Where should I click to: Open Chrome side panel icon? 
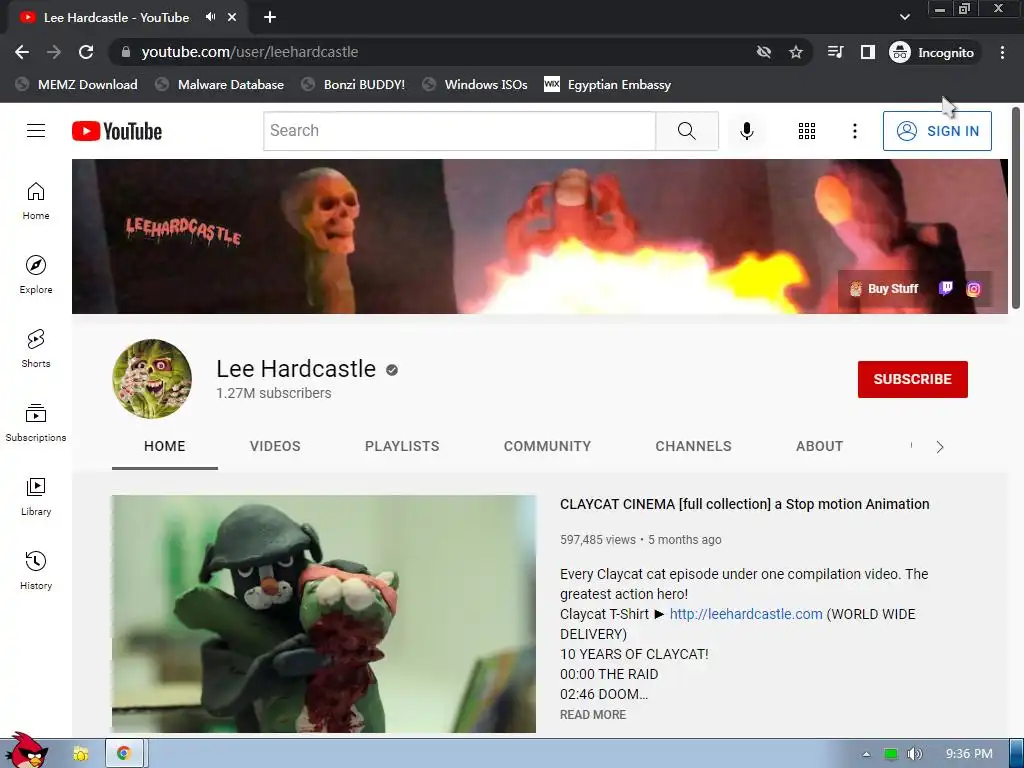pyautogui.click(x=867, y=52)
